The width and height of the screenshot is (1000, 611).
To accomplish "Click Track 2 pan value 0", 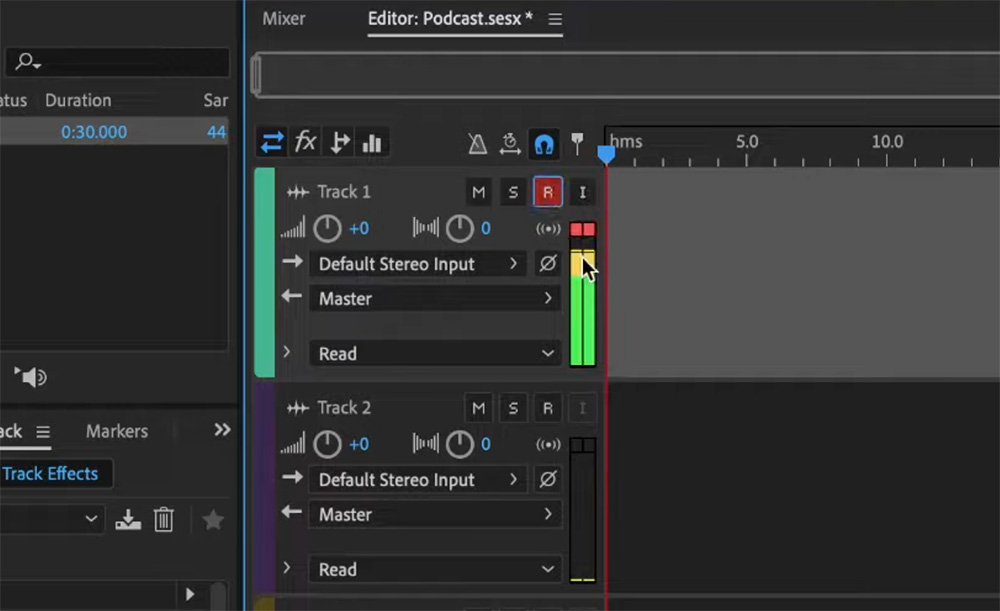I will coord(486,445).
